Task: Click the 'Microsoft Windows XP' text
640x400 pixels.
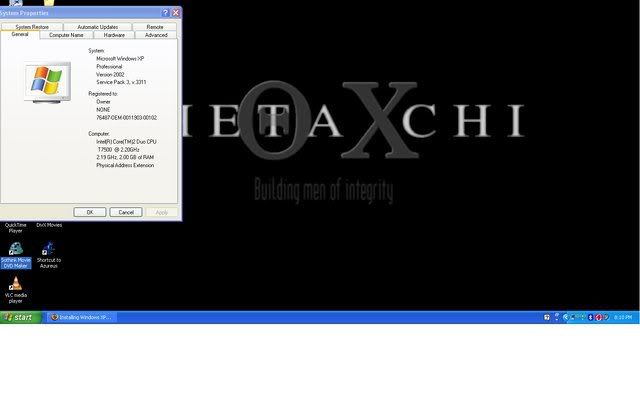Action: click(x=120, y=59)
